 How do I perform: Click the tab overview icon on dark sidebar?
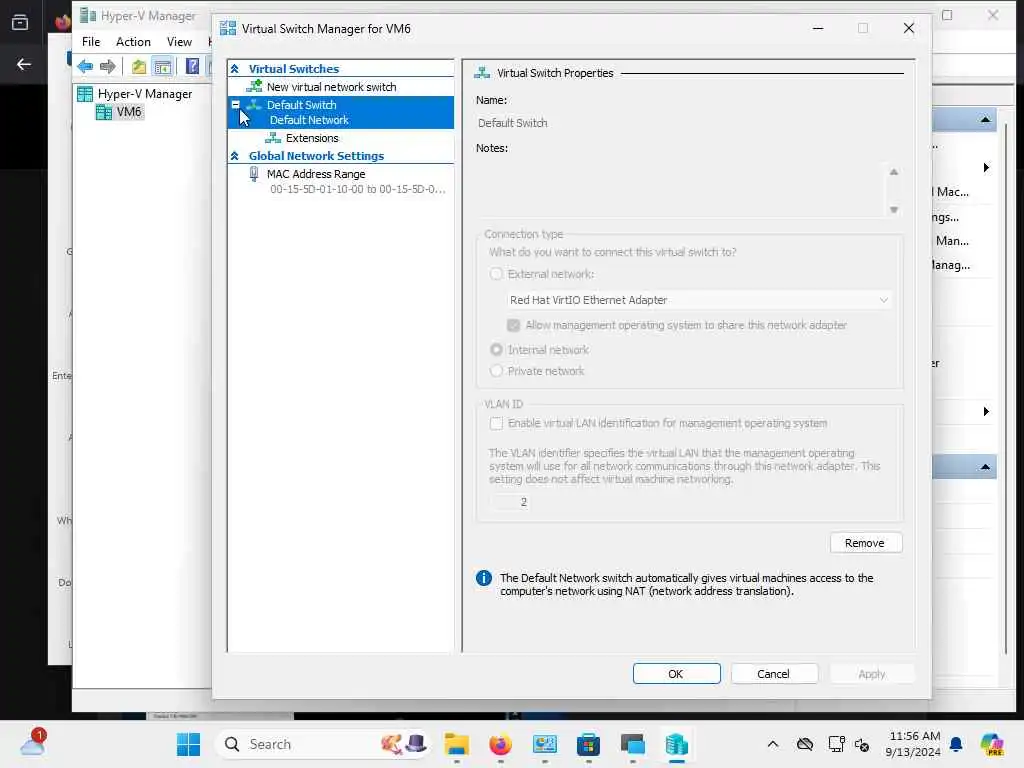tap(20, 22)
